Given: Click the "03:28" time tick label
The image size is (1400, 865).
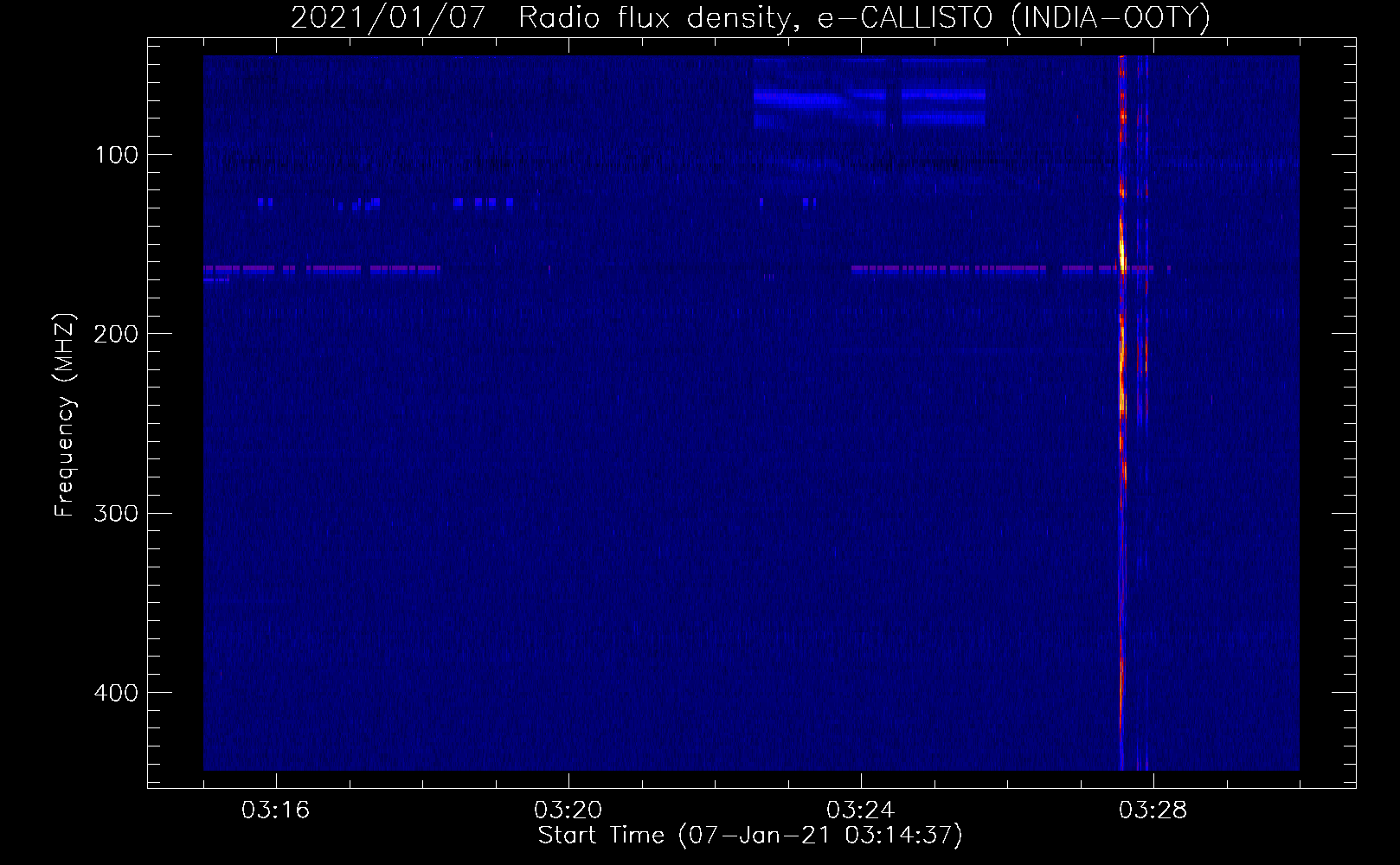Looking at the screenshot, I should (x=1153, y=810).
